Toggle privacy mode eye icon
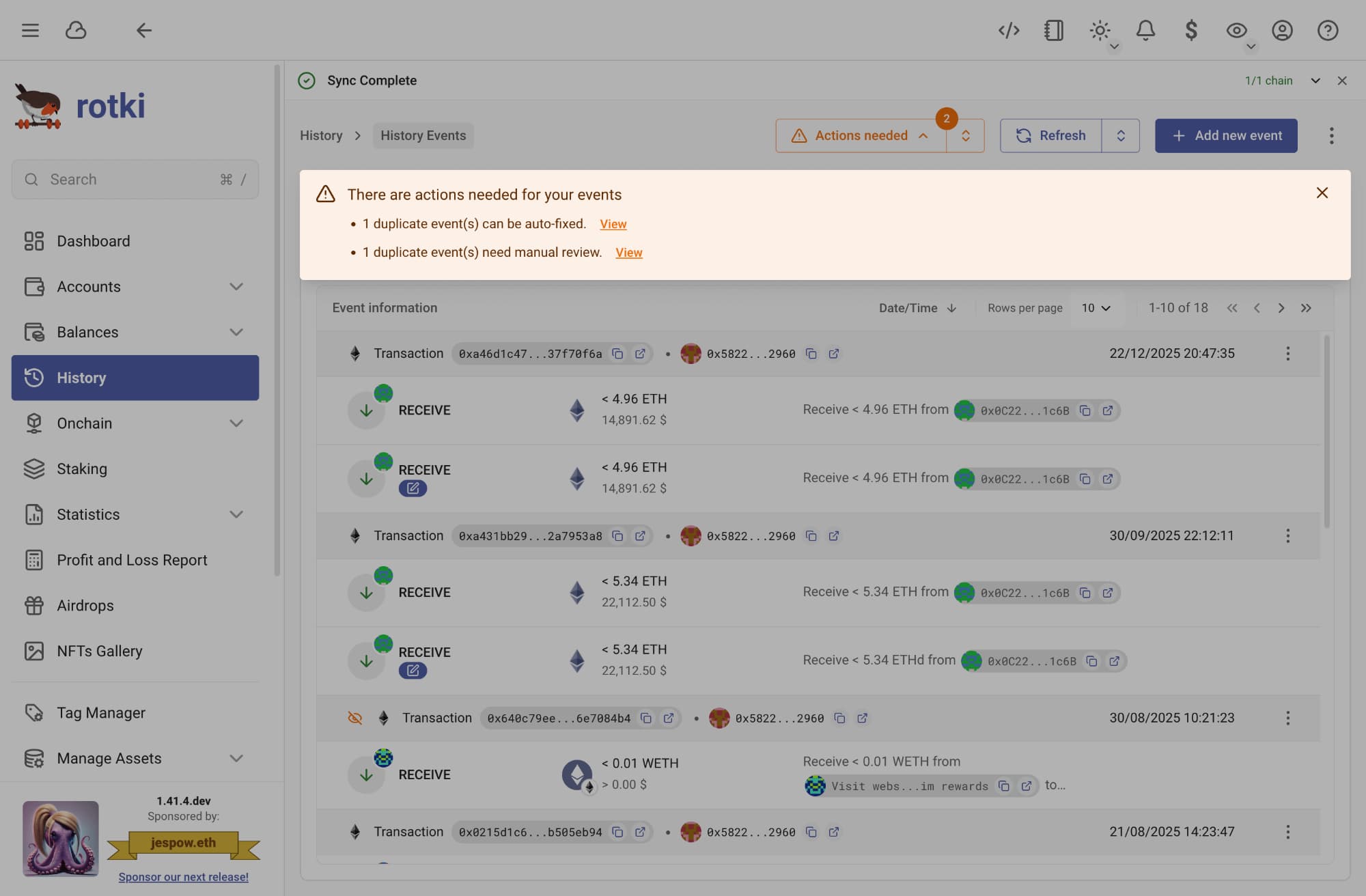This screenshot has height=896, width=1366. pyautogui.click(x=1236, y=30)
